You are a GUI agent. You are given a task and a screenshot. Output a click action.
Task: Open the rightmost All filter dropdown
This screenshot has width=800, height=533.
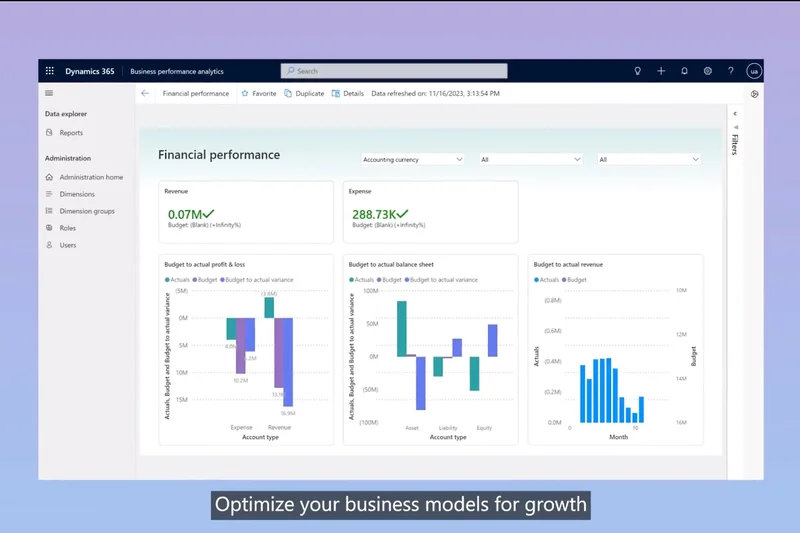click(x=649, y=160)
